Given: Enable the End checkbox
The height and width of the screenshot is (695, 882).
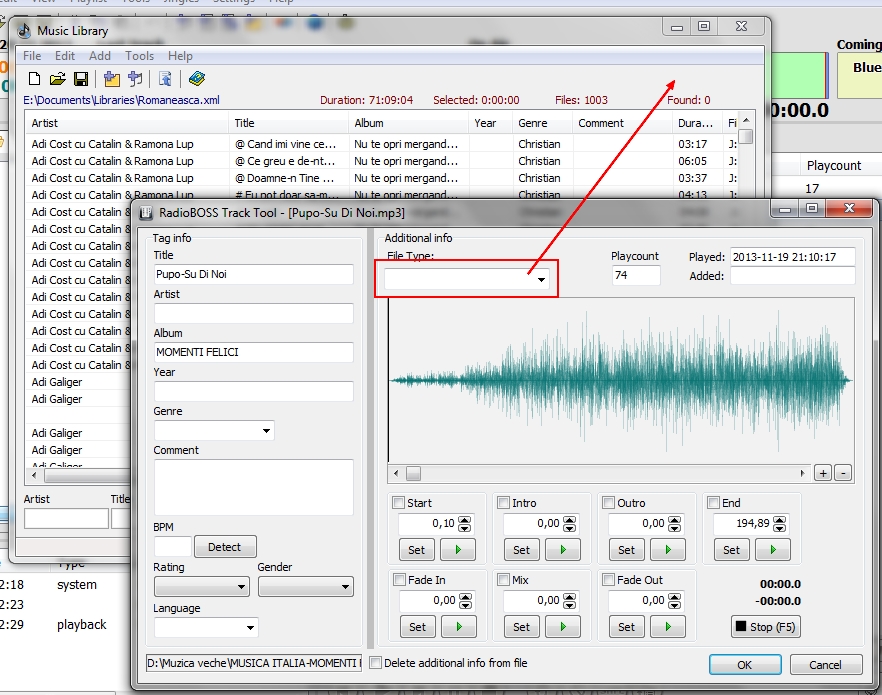Looking at the screenshot, I should coord(713,503).
